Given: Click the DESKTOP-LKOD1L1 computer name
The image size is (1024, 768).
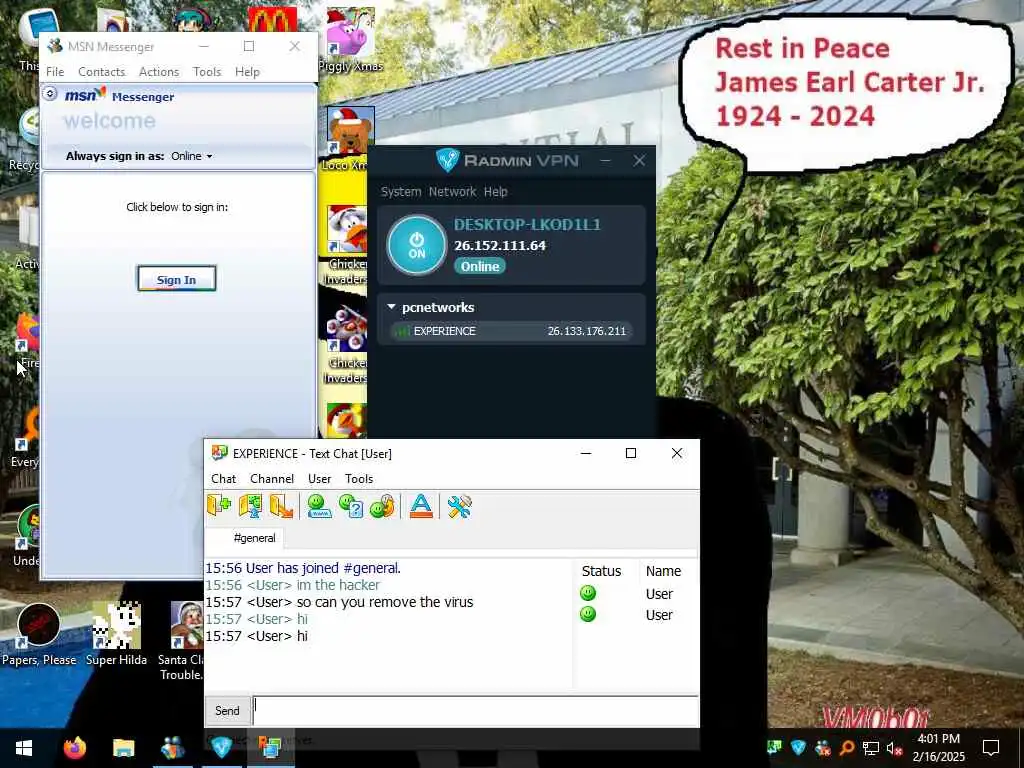Looking at the screenshot, I should click(527, 225).
